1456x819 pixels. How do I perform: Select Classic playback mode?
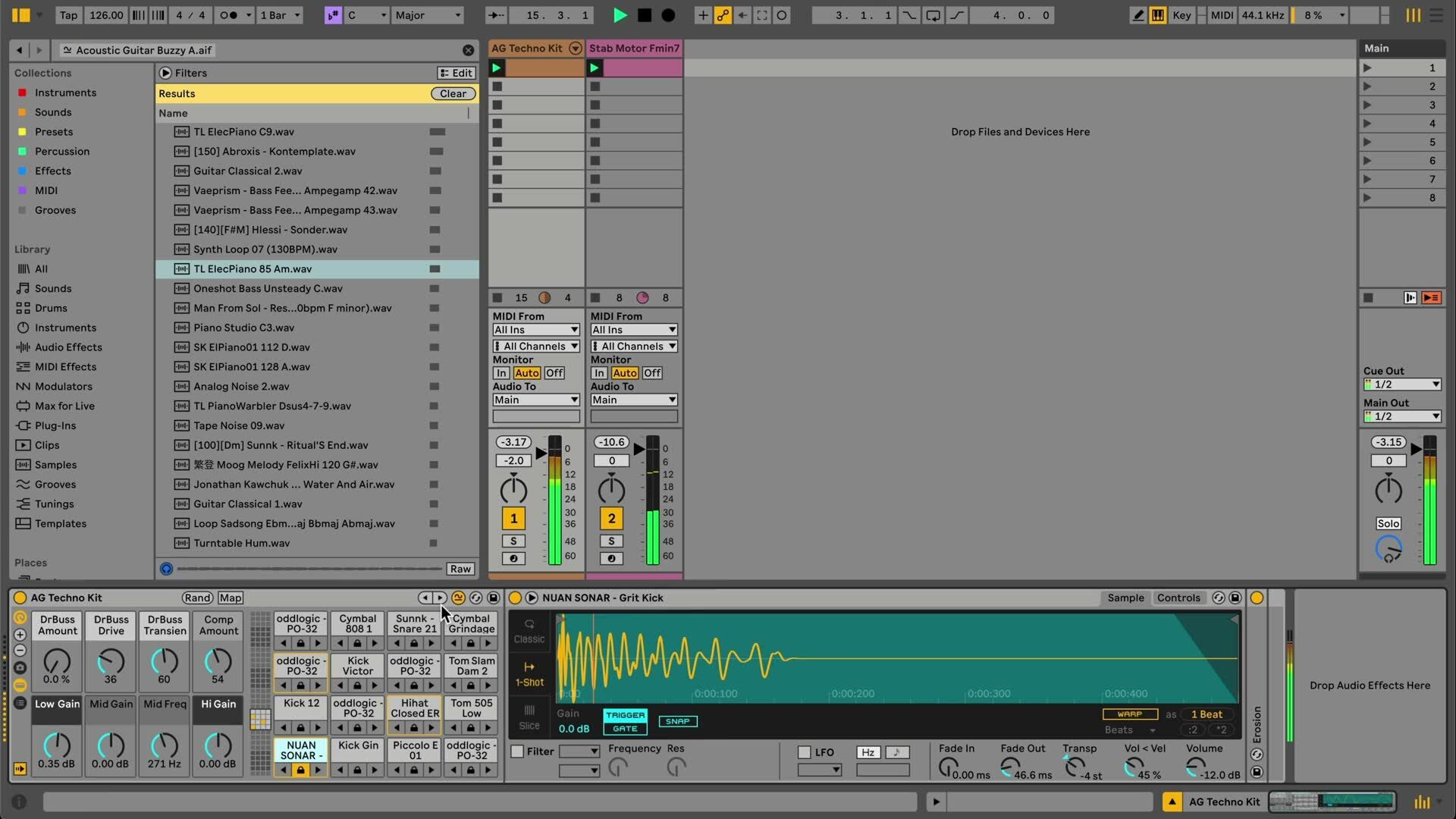(529, 631)
